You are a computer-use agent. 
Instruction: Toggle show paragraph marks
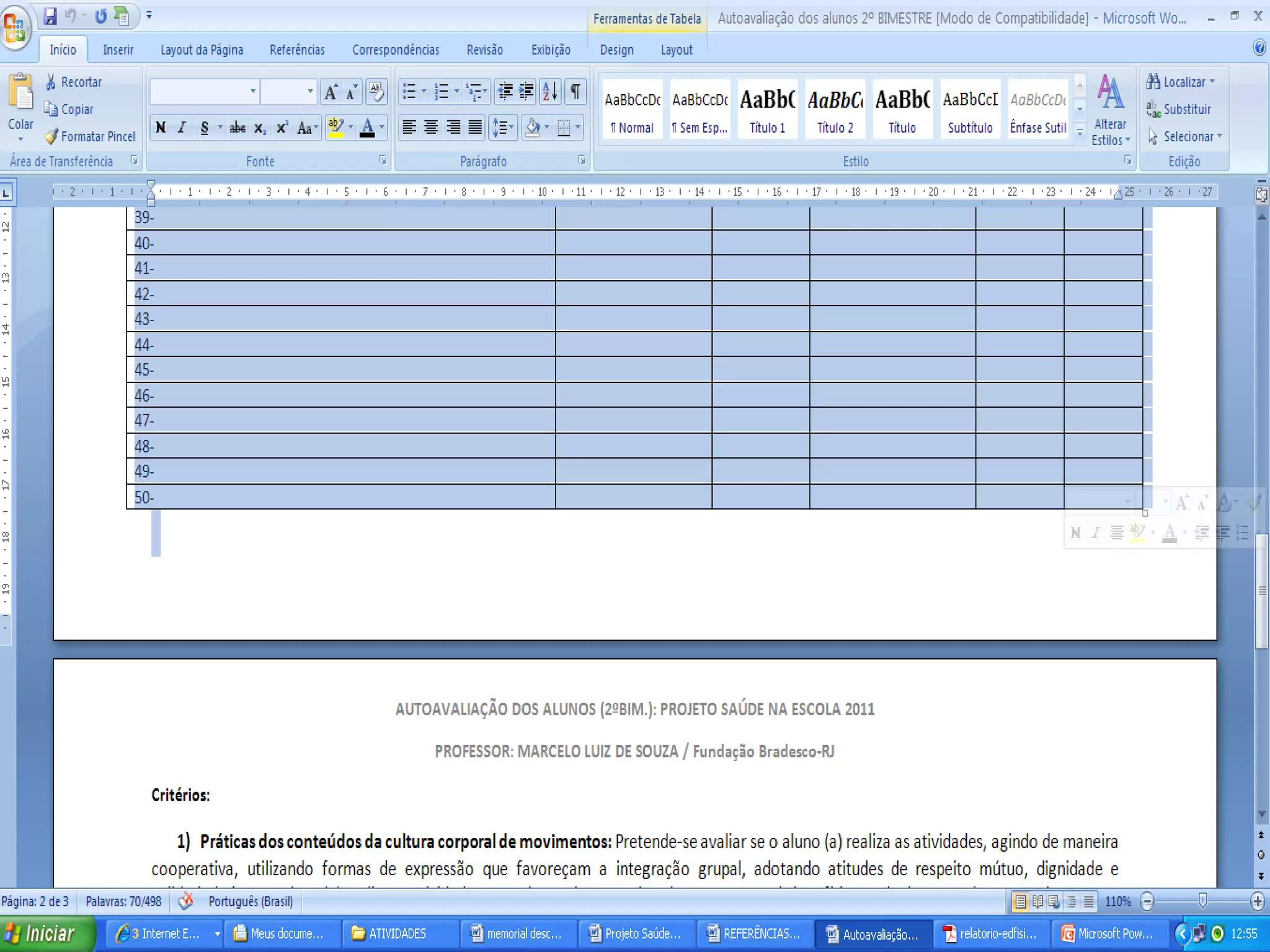tap(575, 92)
